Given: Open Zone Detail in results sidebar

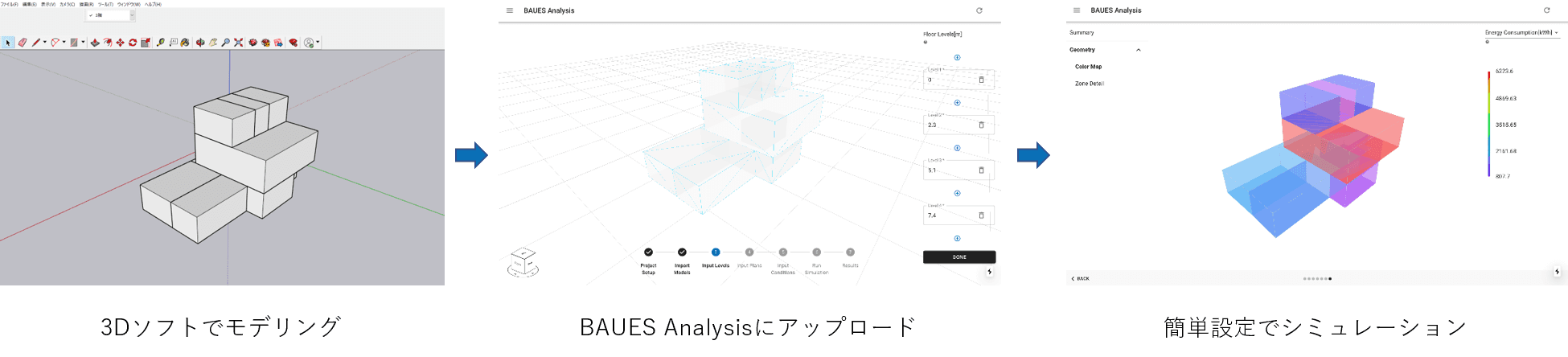Looking at the screenshot, I should tap(1090, 84).
